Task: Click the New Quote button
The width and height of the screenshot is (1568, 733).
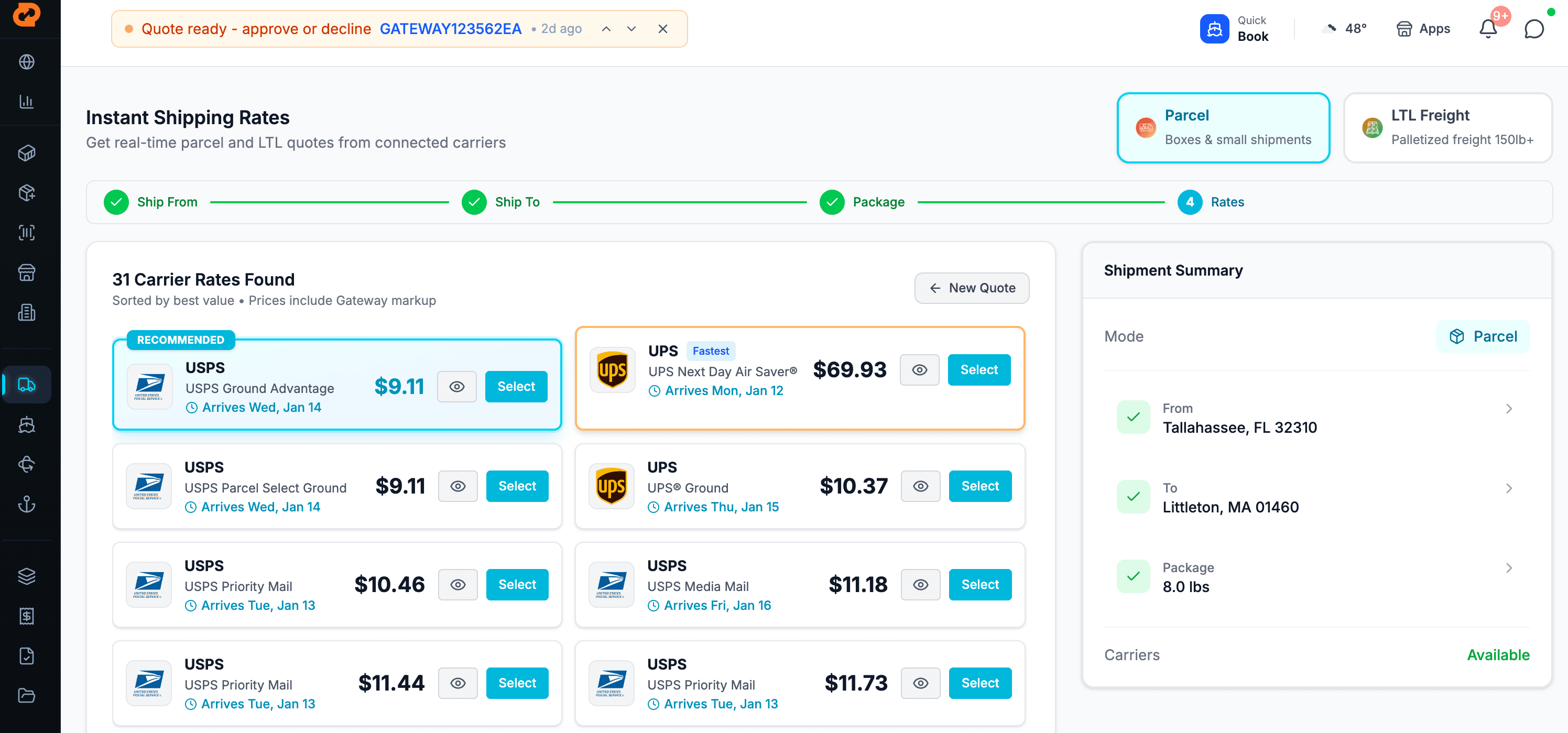Action: (971, 288)
